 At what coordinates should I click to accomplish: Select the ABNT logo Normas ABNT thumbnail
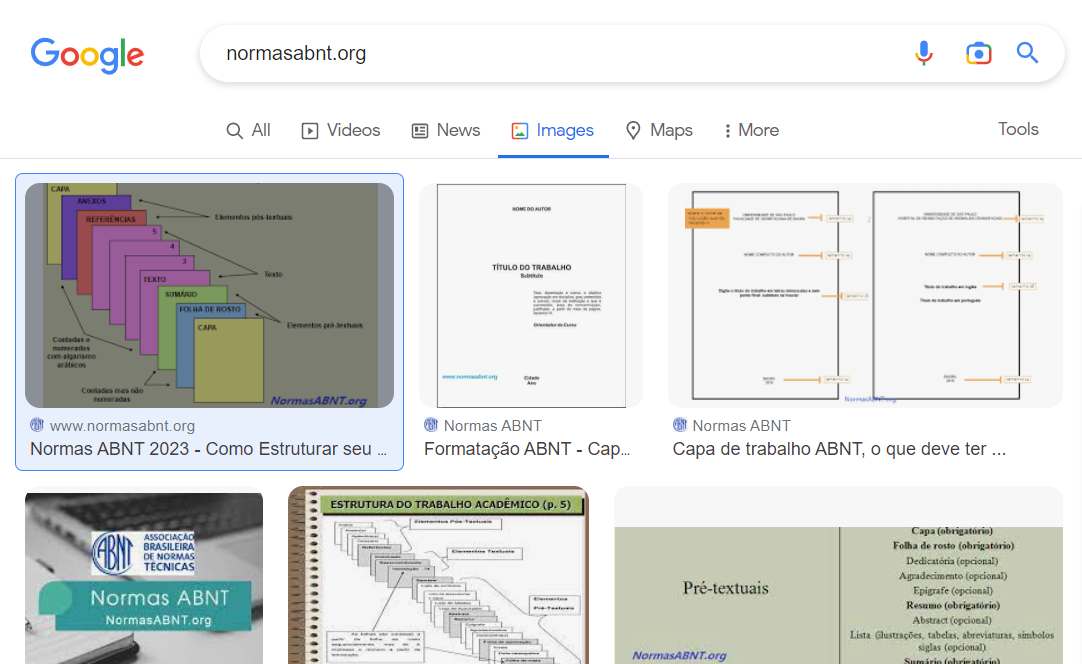click(x=144, y=575)
